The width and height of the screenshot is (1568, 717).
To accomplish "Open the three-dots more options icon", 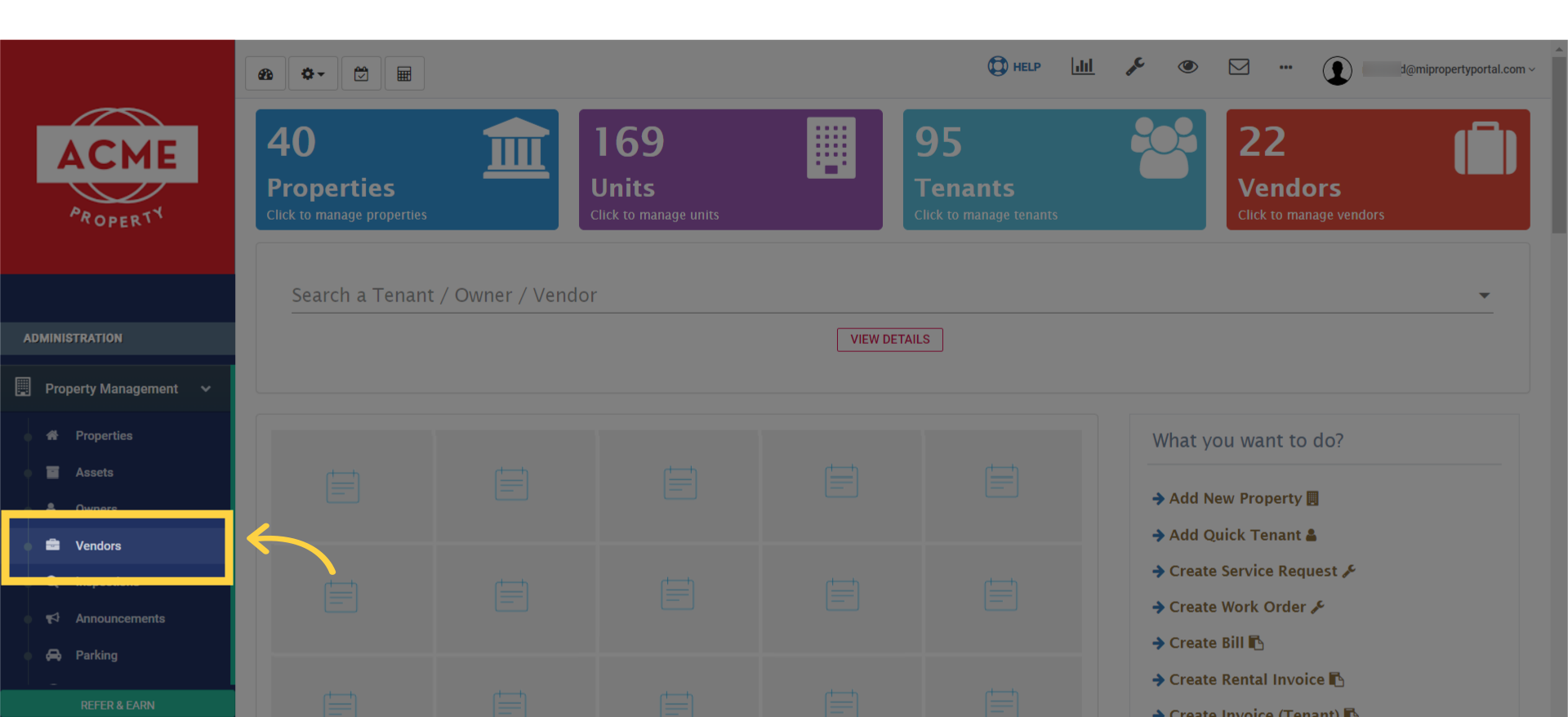I will [1286, 68].
